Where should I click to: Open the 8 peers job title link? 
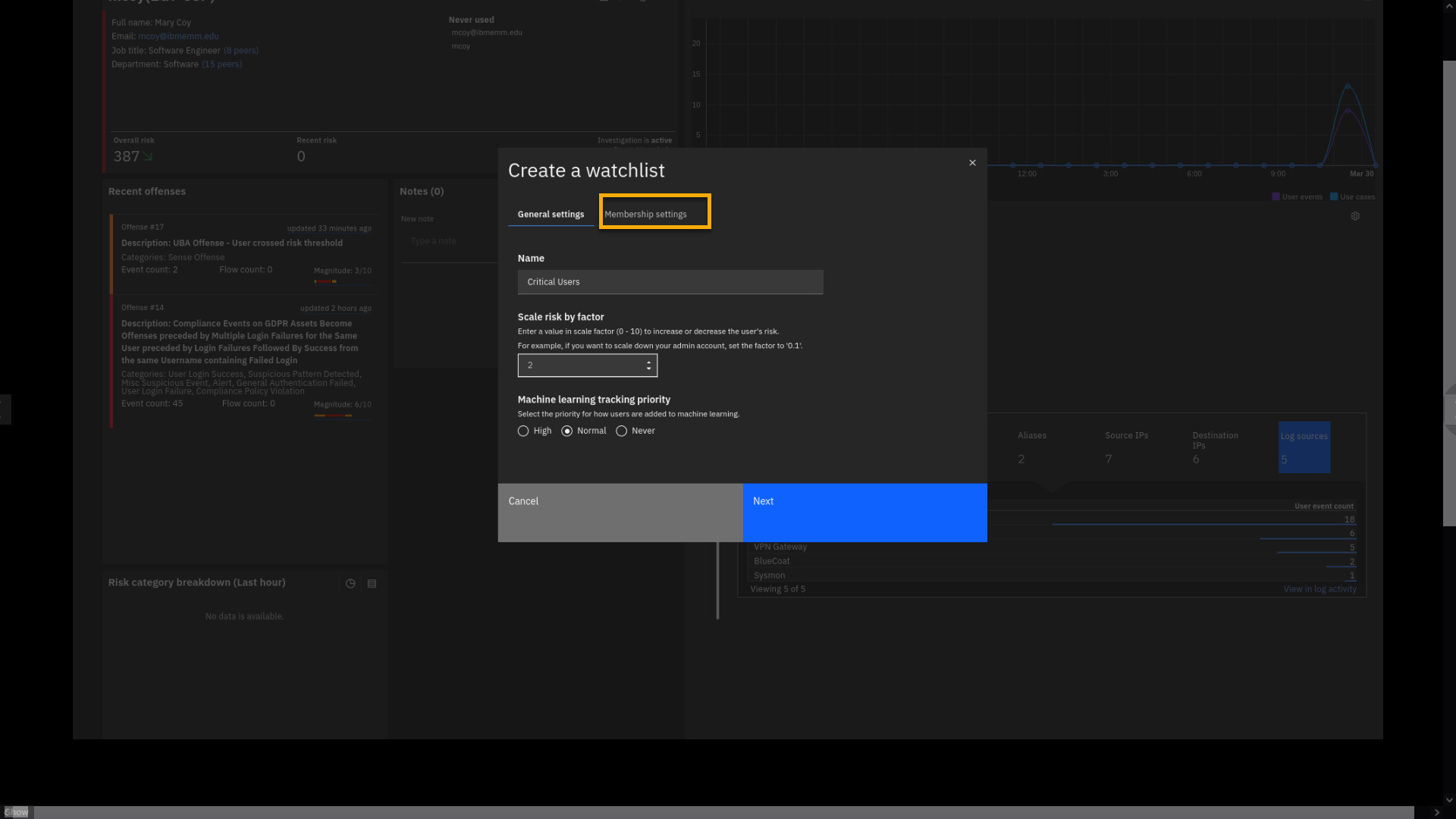point(241,51)
